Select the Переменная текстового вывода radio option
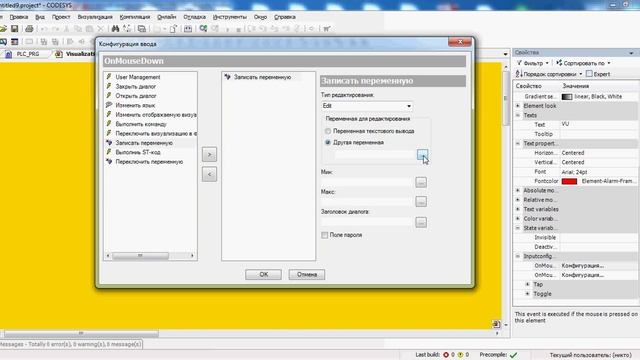The width and height of the screenshot is (640, 360). tap(328, 131)
